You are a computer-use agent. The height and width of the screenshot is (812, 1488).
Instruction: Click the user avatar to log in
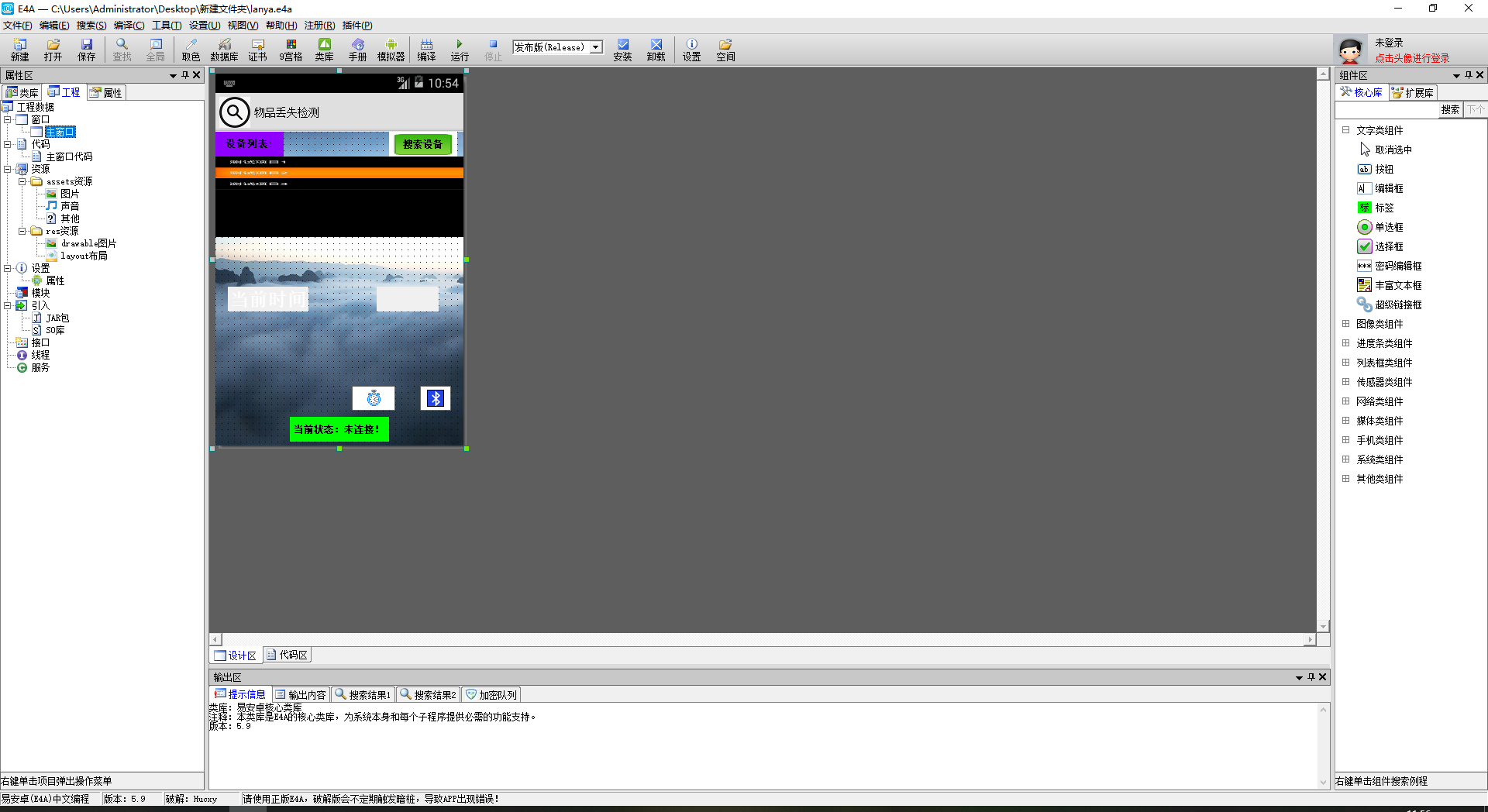coord(1350,51)
